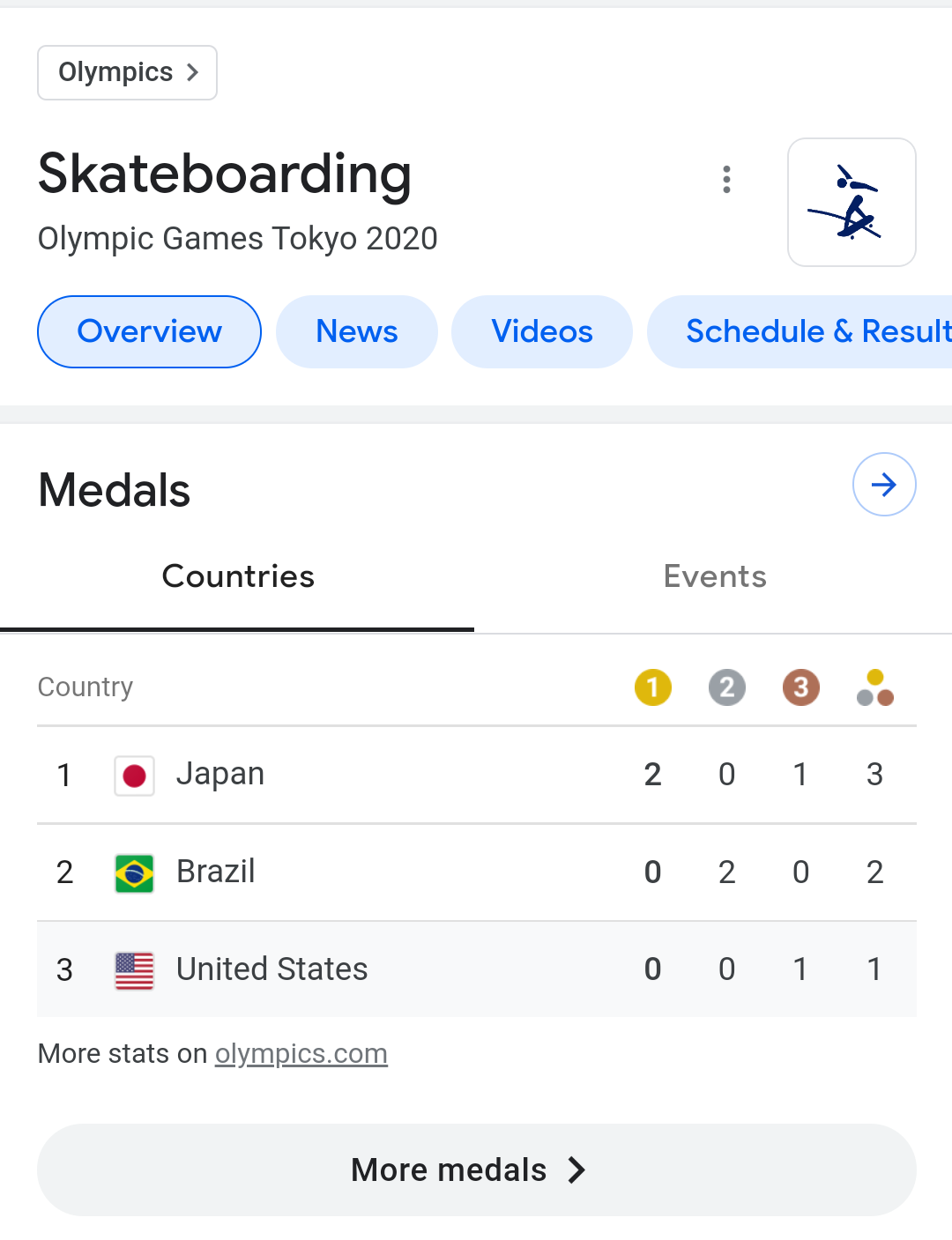Image resolution: width=952 pixels, height=1240 pixels.
Task: Click the blue arrow beside Medals
Action: tap(884, 484)
